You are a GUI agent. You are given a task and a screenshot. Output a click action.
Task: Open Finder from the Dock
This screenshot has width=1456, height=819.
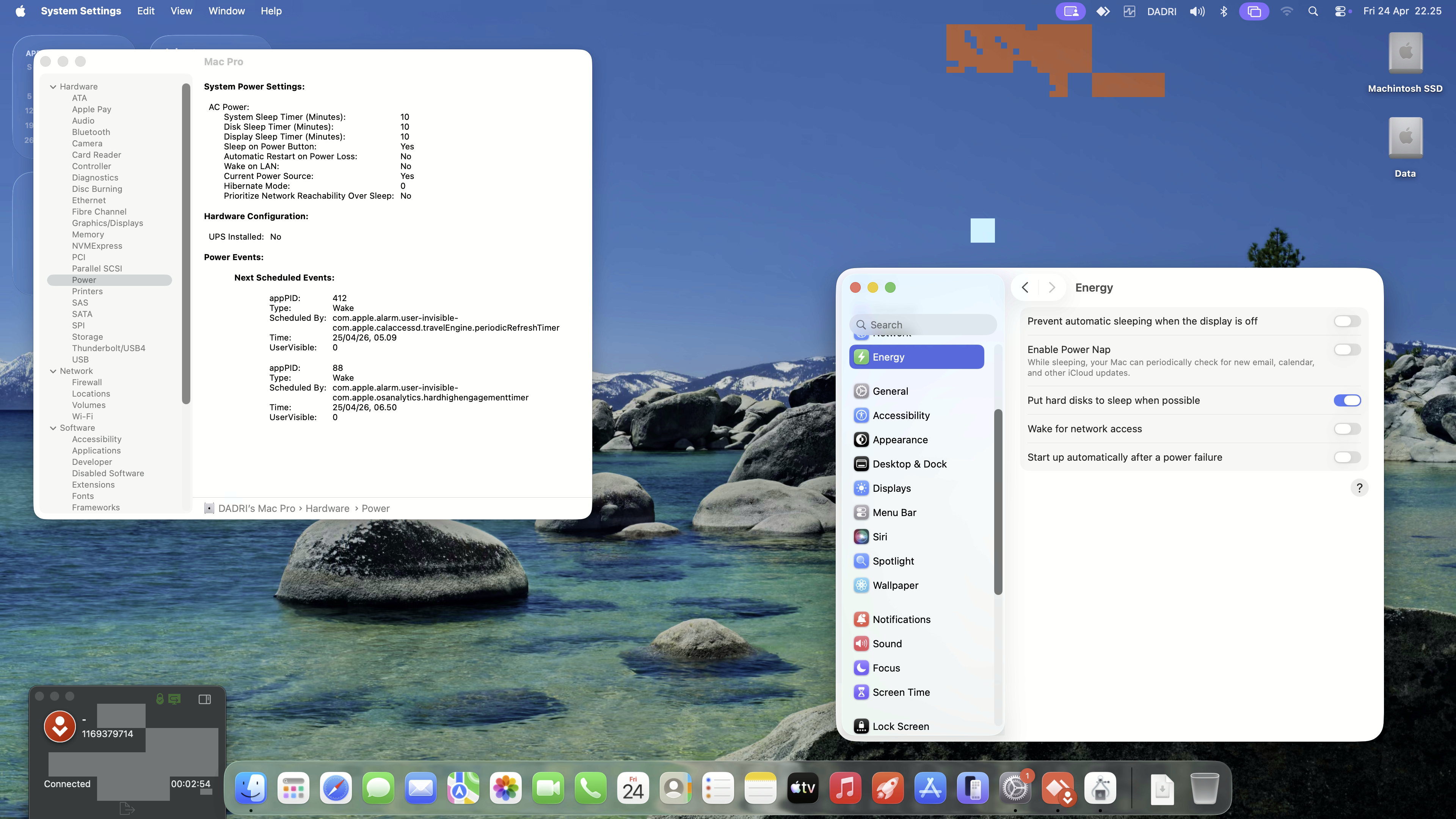(x=251, y=788)
